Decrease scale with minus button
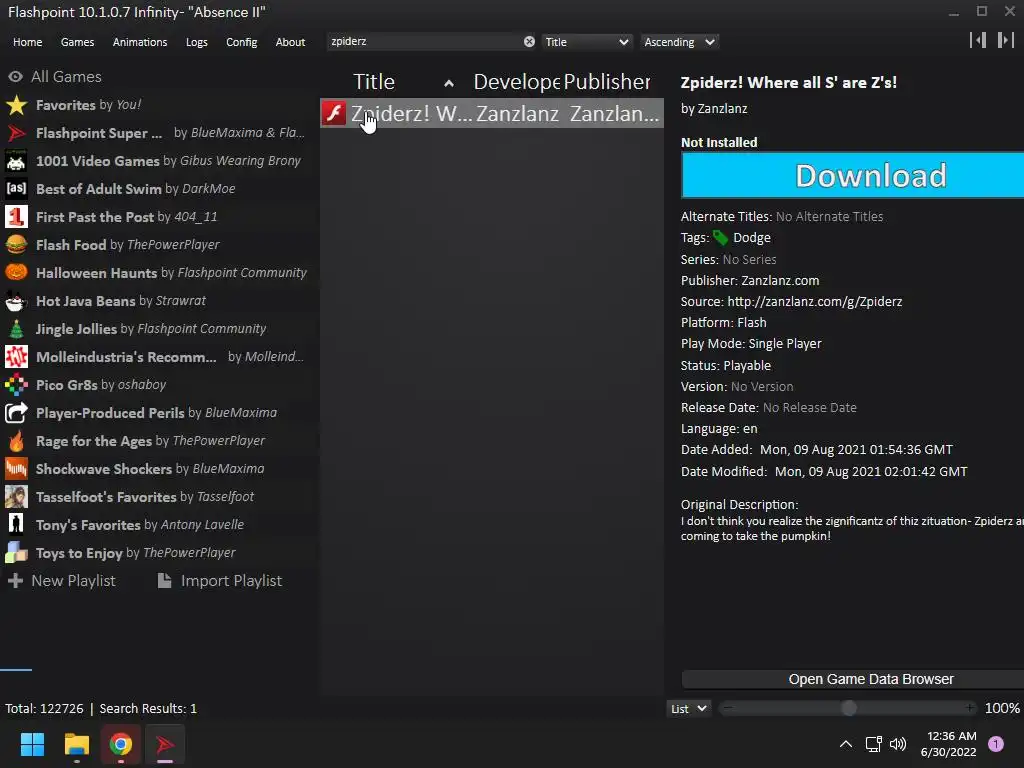 (x=728, y=708)
